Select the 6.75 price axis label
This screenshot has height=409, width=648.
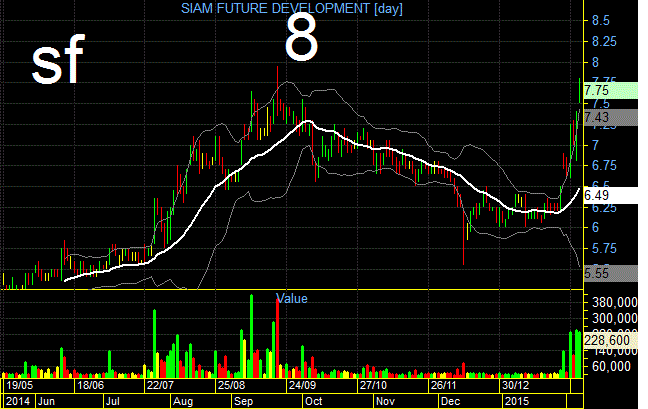point(604,166)
